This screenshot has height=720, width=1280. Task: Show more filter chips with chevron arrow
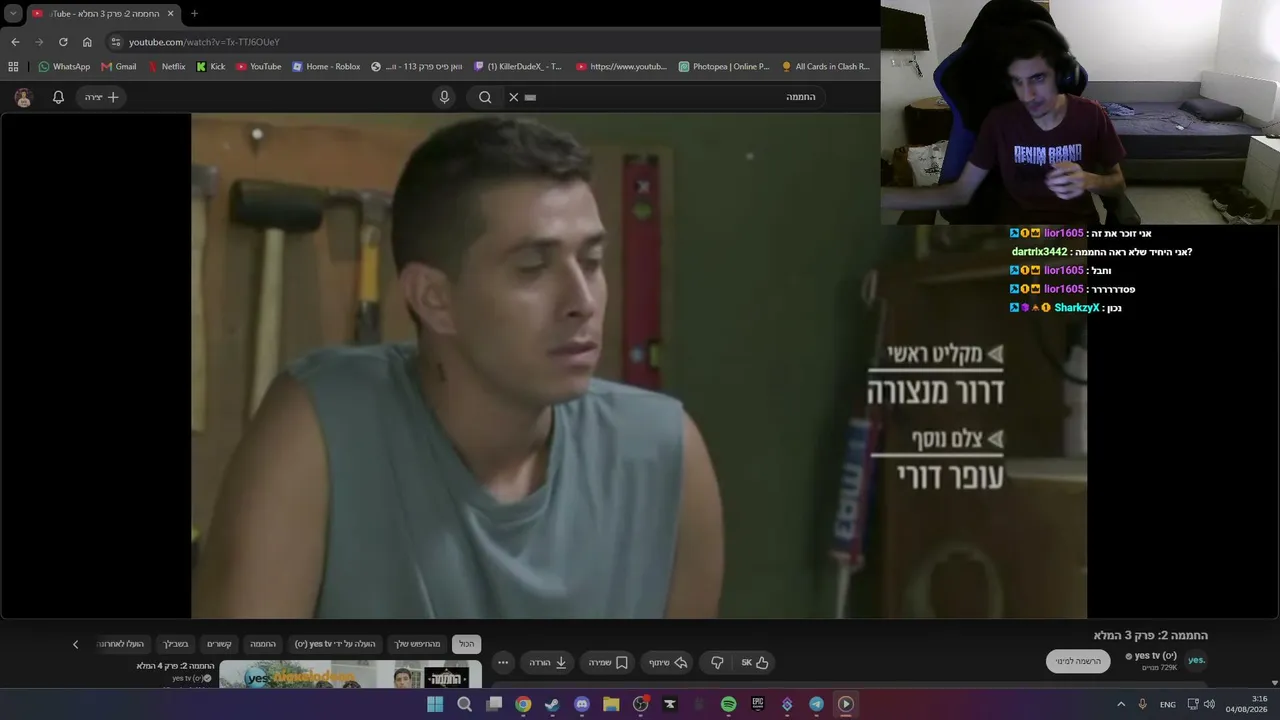coord(75,644)
